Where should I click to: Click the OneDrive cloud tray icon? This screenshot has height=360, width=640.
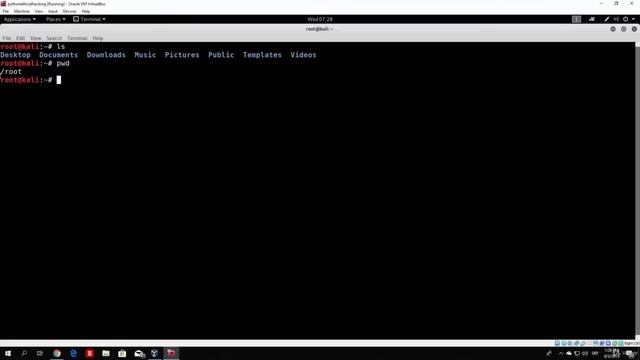569,353
